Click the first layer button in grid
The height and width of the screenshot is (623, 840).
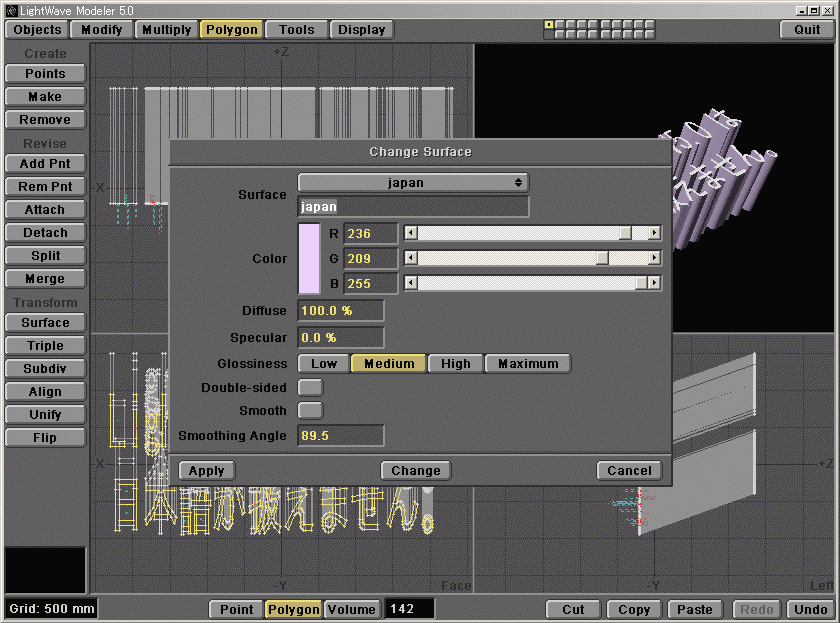pos(549,24)
